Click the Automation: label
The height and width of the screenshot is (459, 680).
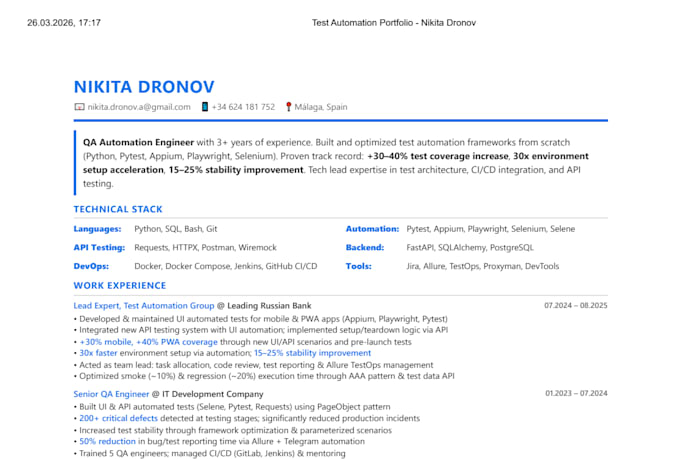pyautogui.click(x=372, y=229)
